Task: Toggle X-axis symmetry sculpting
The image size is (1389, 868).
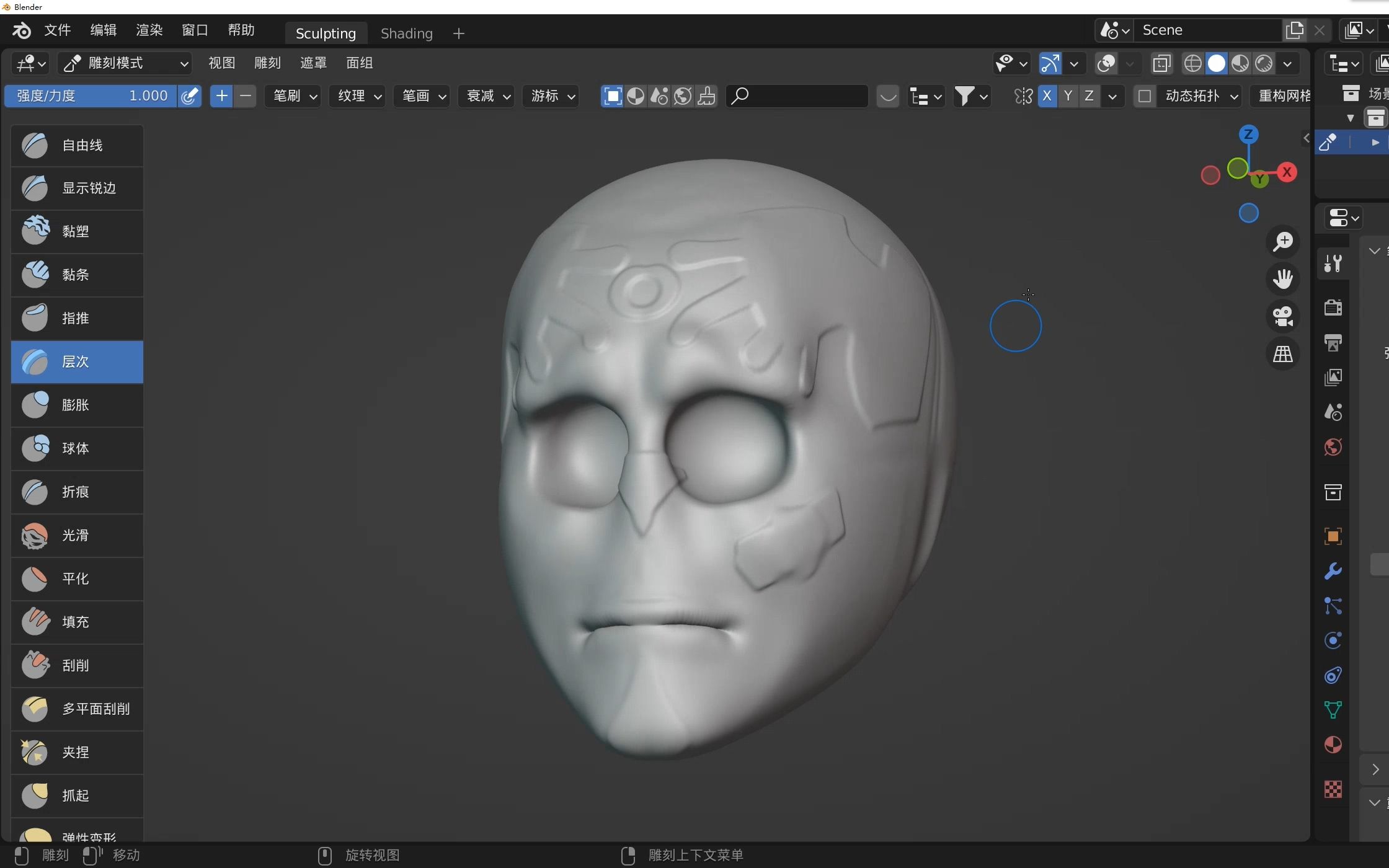Action: (x=1047, y=96)
